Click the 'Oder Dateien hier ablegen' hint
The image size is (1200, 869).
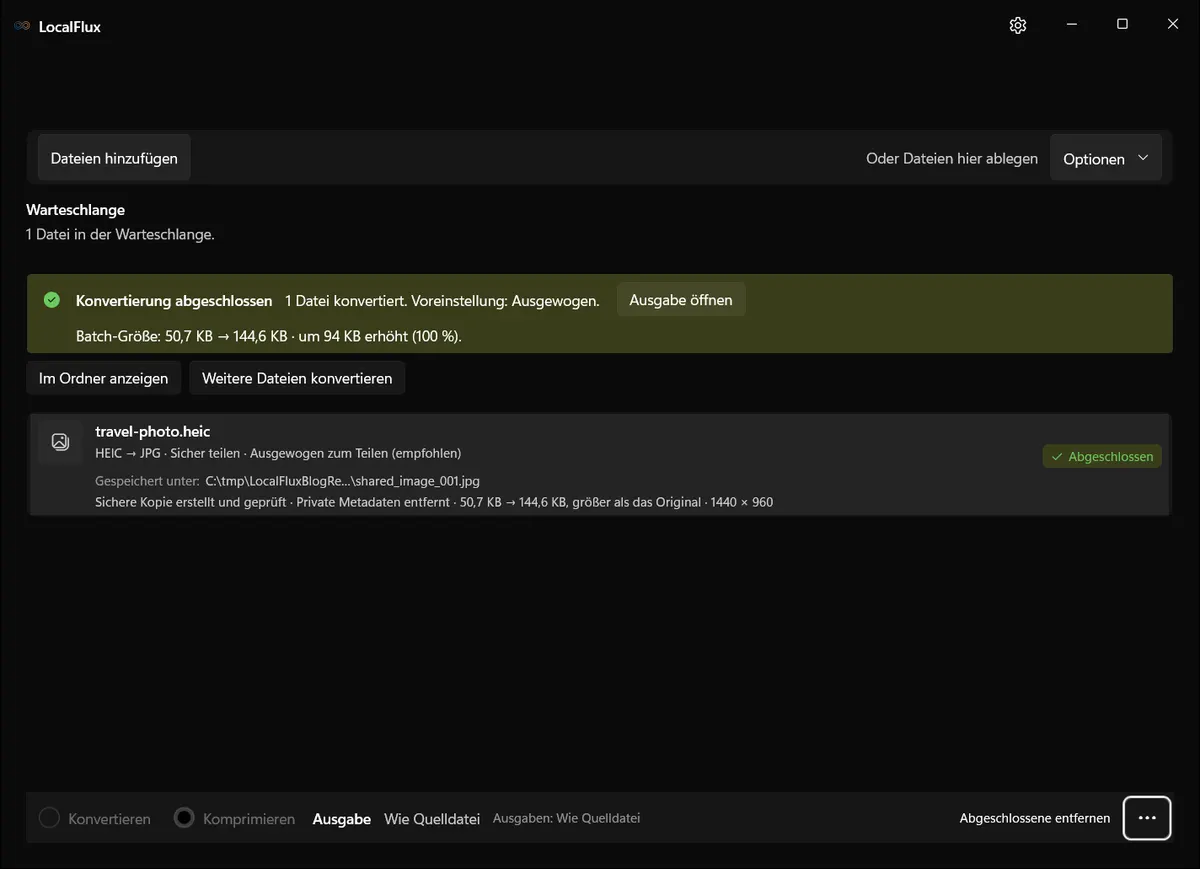(x=952, y=158)
